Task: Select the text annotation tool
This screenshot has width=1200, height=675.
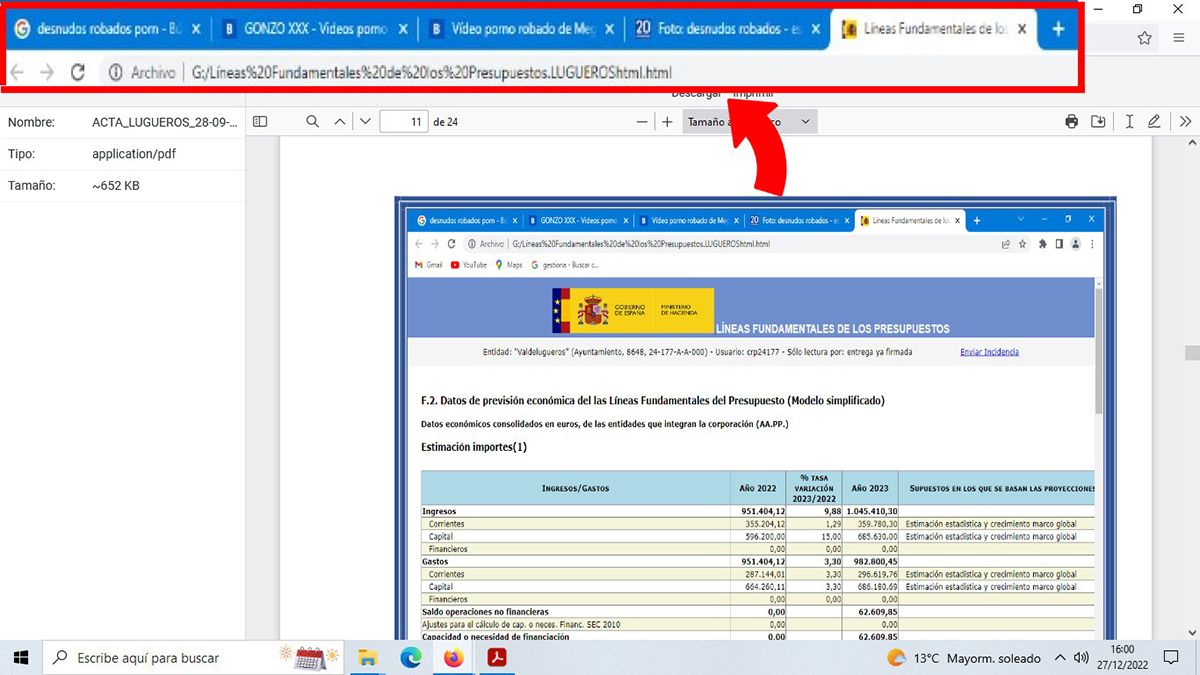Action: pos(1129,122)
